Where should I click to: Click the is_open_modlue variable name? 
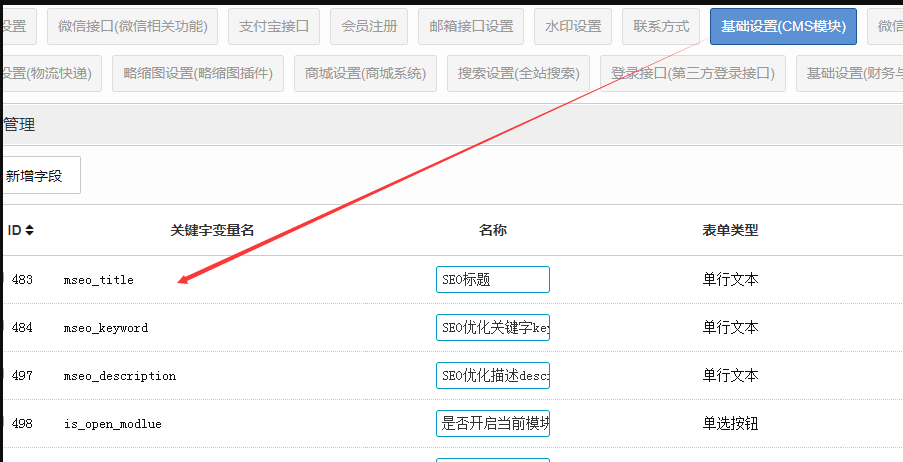tap(113, 425)
